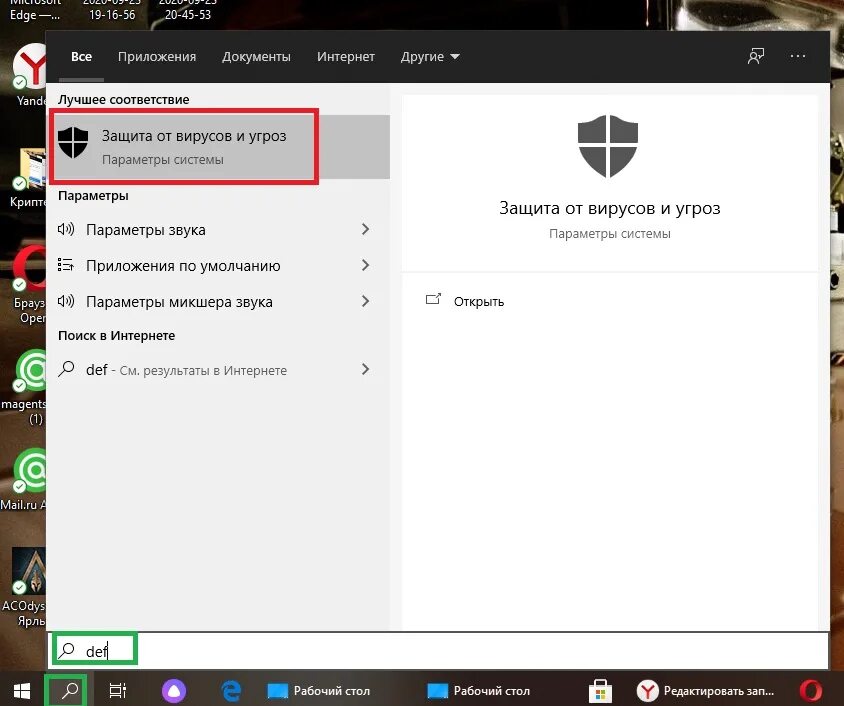Click magnifier icon beside def web result

pos(66,369)
